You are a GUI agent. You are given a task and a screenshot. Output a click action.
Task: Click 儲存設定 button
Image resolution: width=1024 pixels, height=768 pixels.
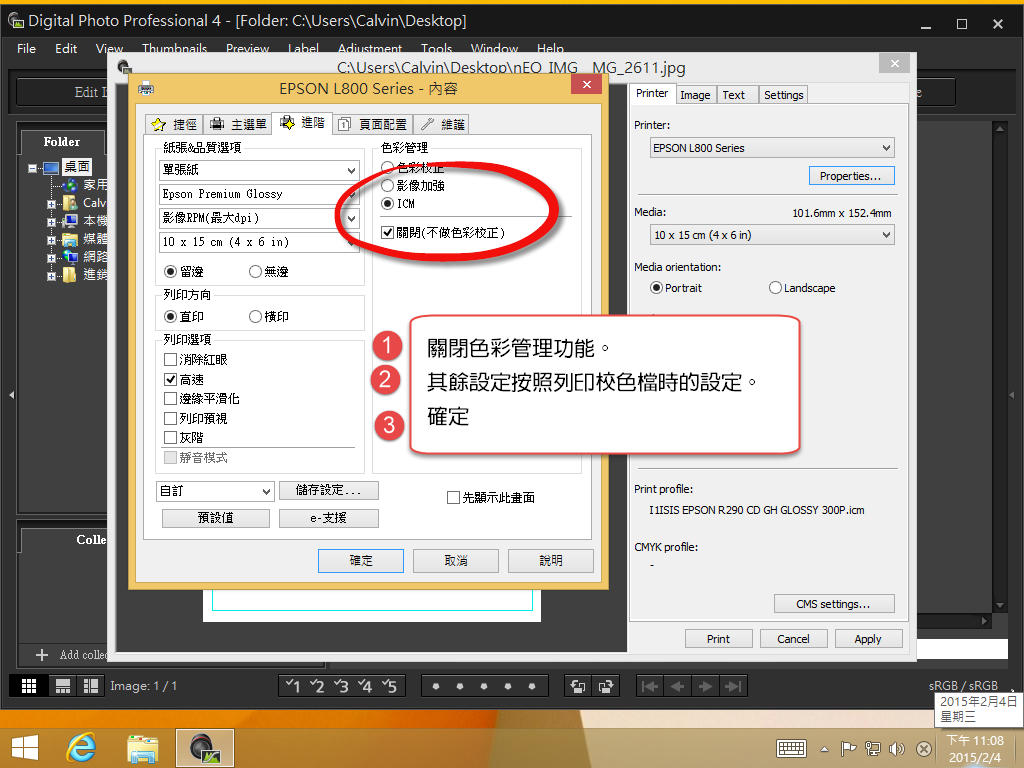click(328, 490)
